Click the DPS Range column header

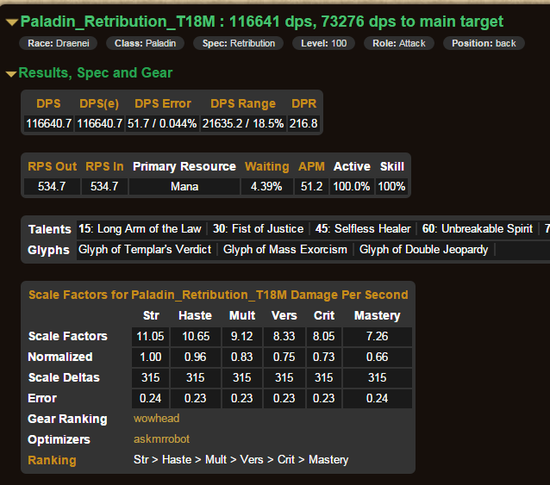coord(243,104)
